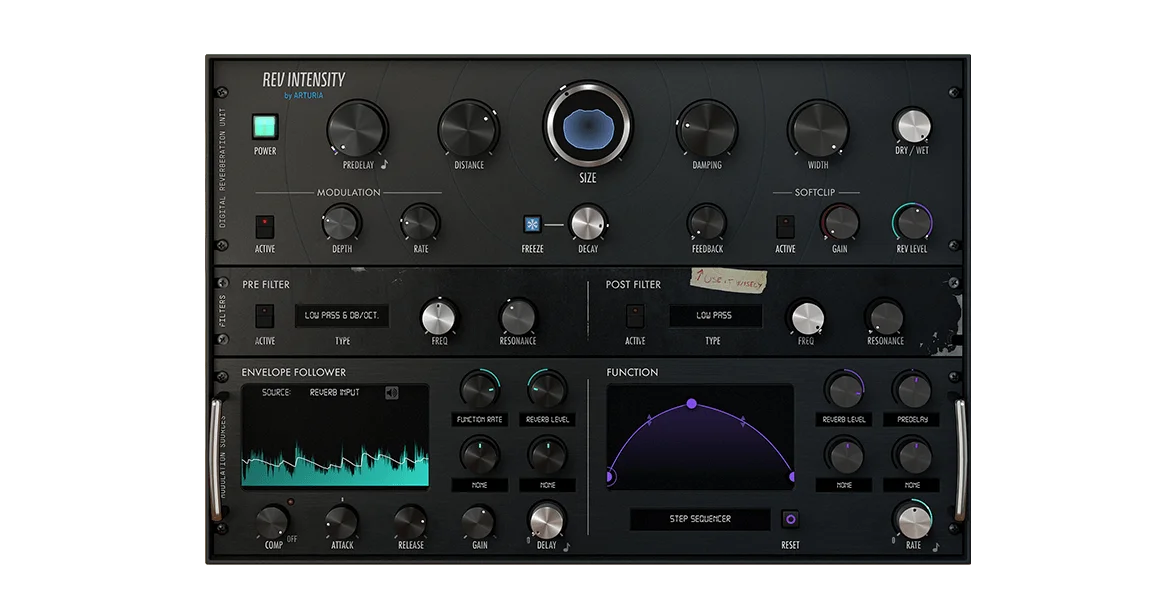Click the Freeze snowflake icon
This screenshot has height=615, width=1154.
coord(531,223)
